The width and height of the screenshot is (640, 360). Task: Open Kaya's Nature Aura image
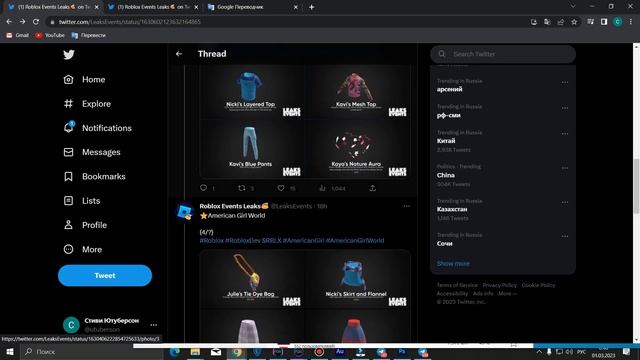point(358,149)
